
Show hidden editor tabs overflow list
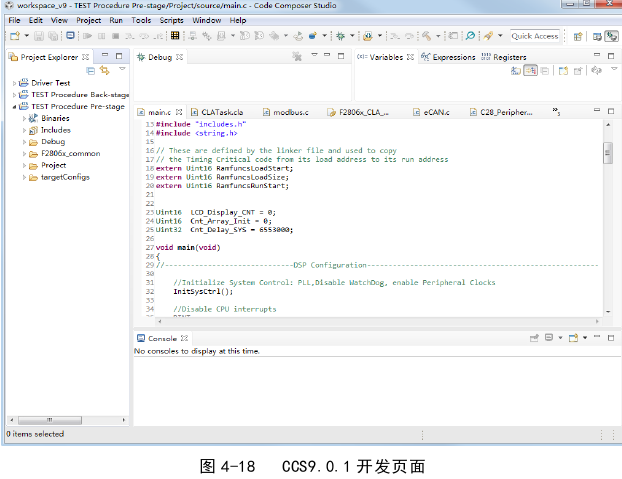pos(556,112)
